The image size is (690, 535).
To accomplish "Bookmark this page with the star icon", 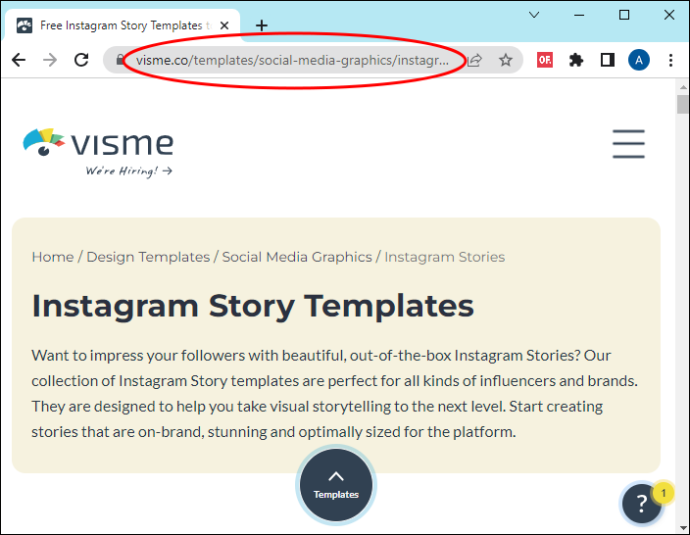I will pos(506,60).
